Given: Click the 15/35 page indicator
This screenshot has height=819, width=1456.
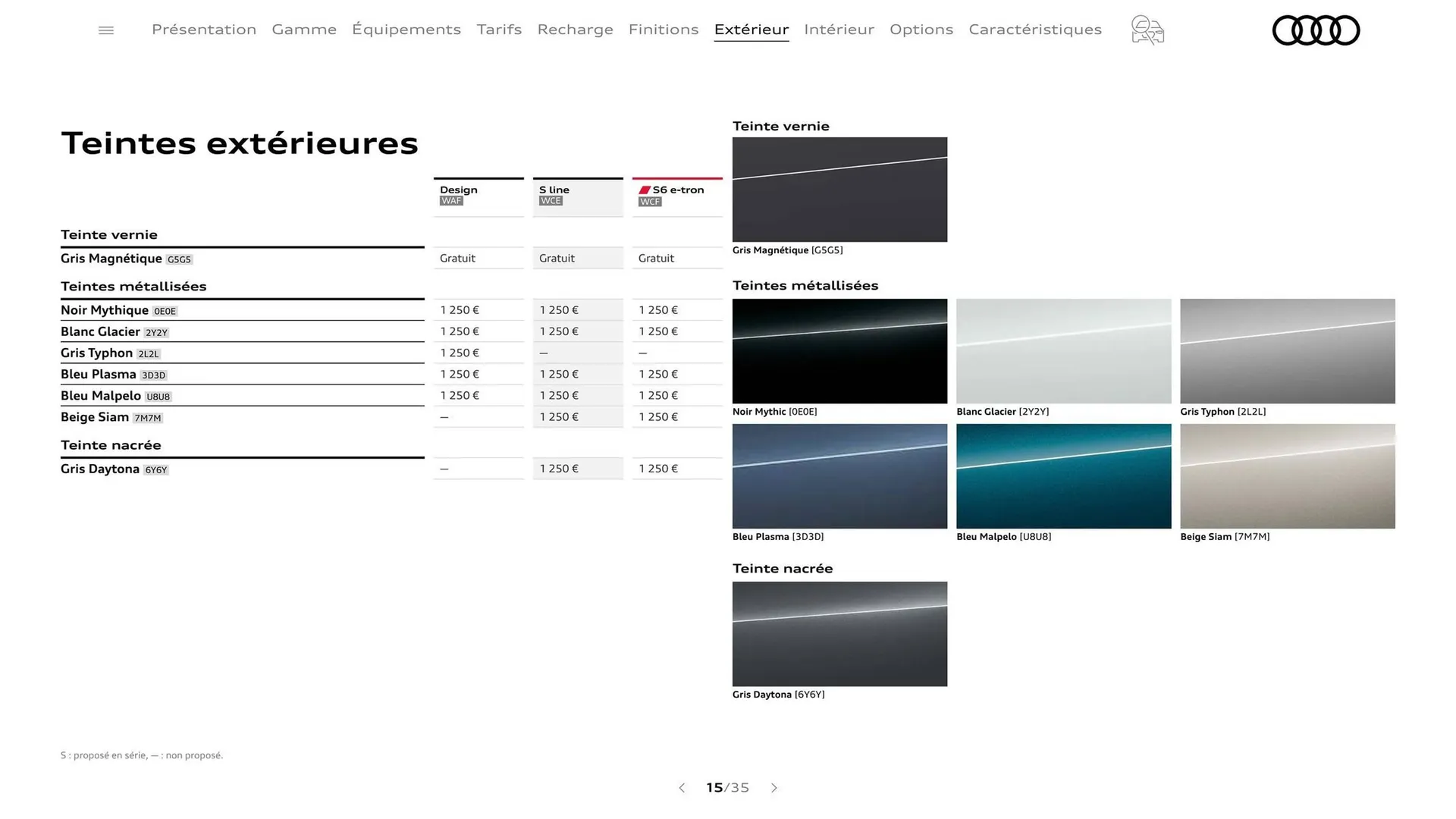Looking at the screenshot, I should click(727, 788).
